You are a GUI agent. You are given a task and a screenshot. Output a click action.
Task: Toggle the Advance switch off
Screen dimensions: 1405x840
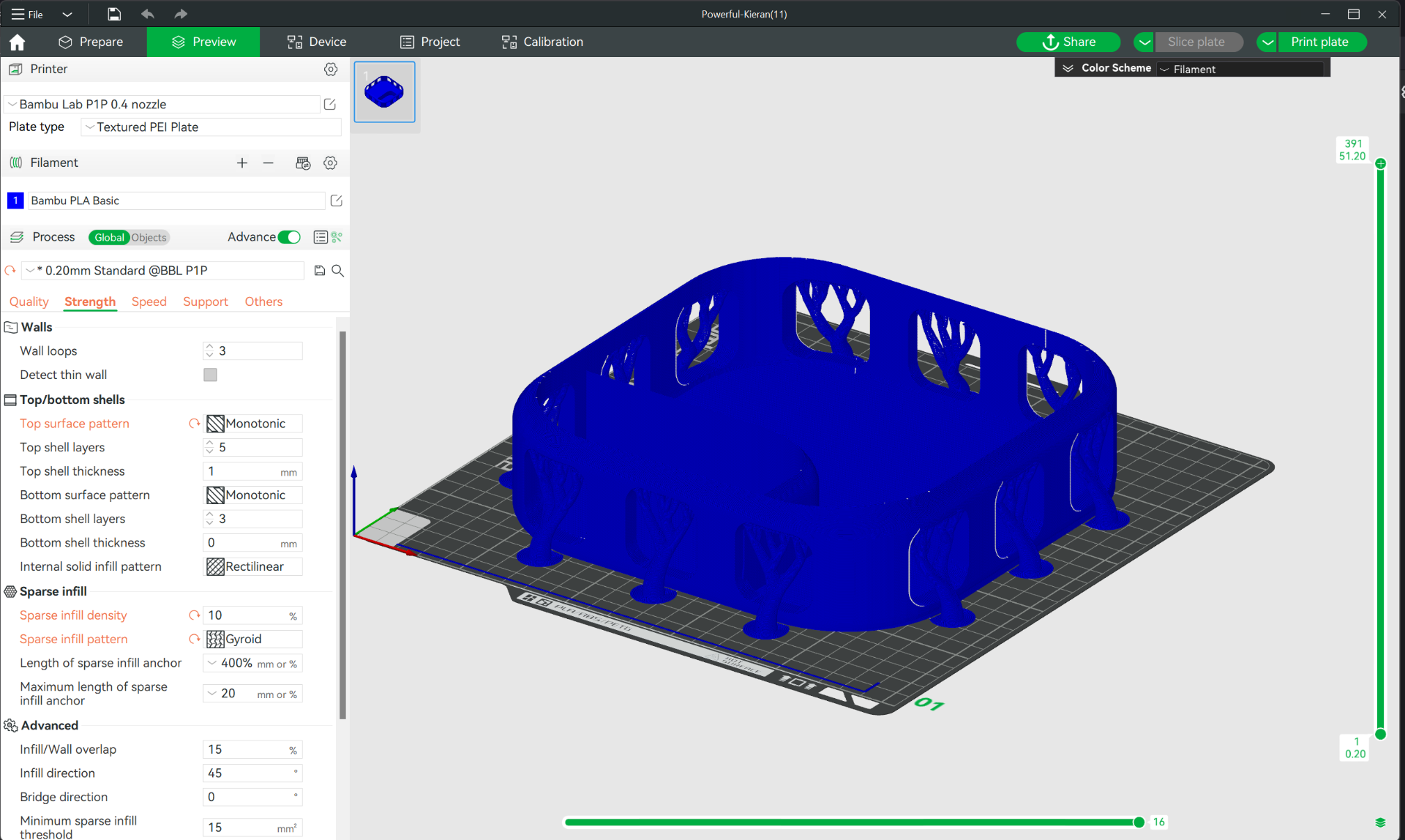pos(290,237)
